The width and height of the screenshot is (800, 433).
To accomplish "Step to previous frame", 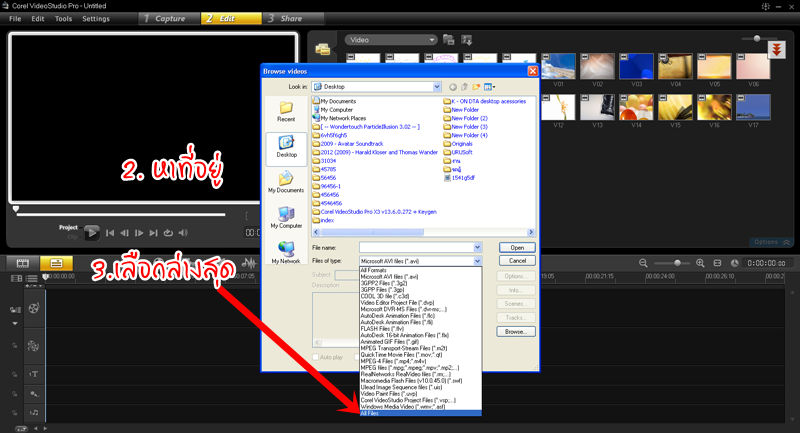I will click(124, 233).
